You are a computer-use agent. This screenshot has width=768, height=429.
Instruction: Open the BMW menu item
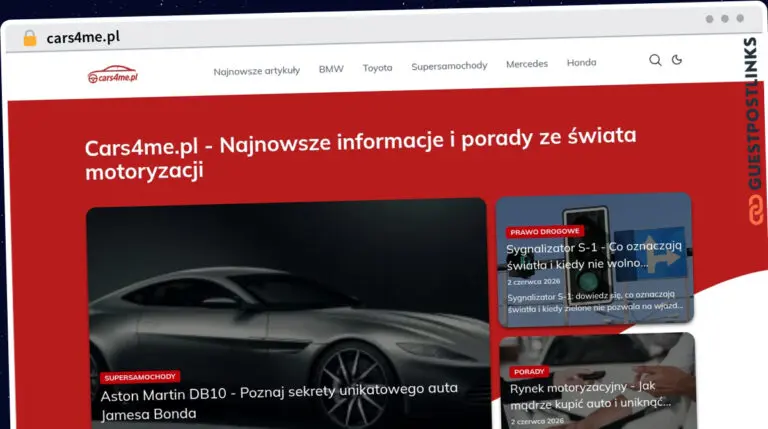[331, 69]
